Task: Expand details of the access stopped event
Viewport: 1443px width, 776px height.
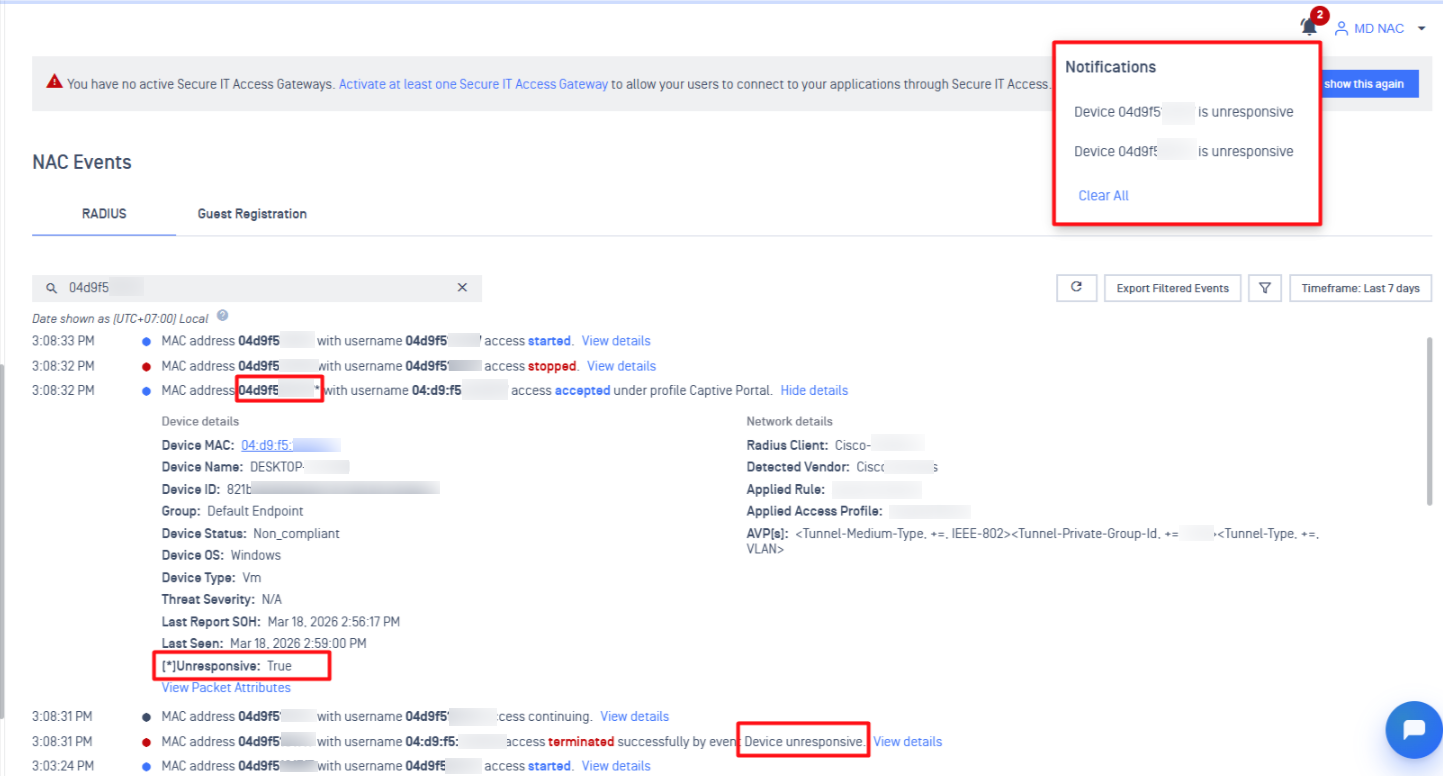Action: pos(621,366)
